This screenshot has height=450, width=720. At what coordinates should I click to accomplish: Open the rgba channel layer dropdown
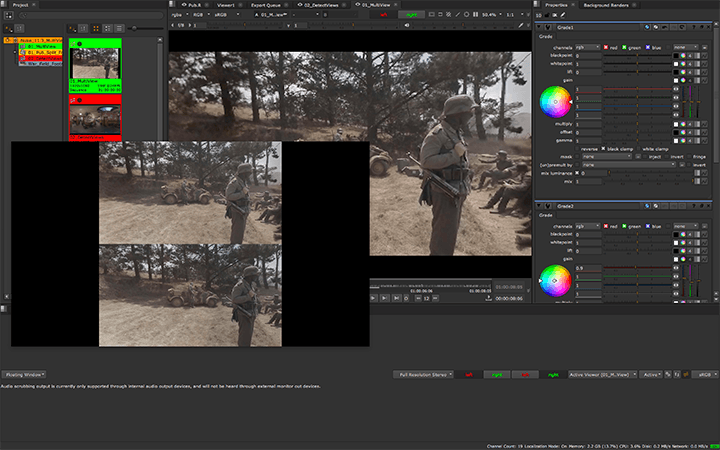178,15
